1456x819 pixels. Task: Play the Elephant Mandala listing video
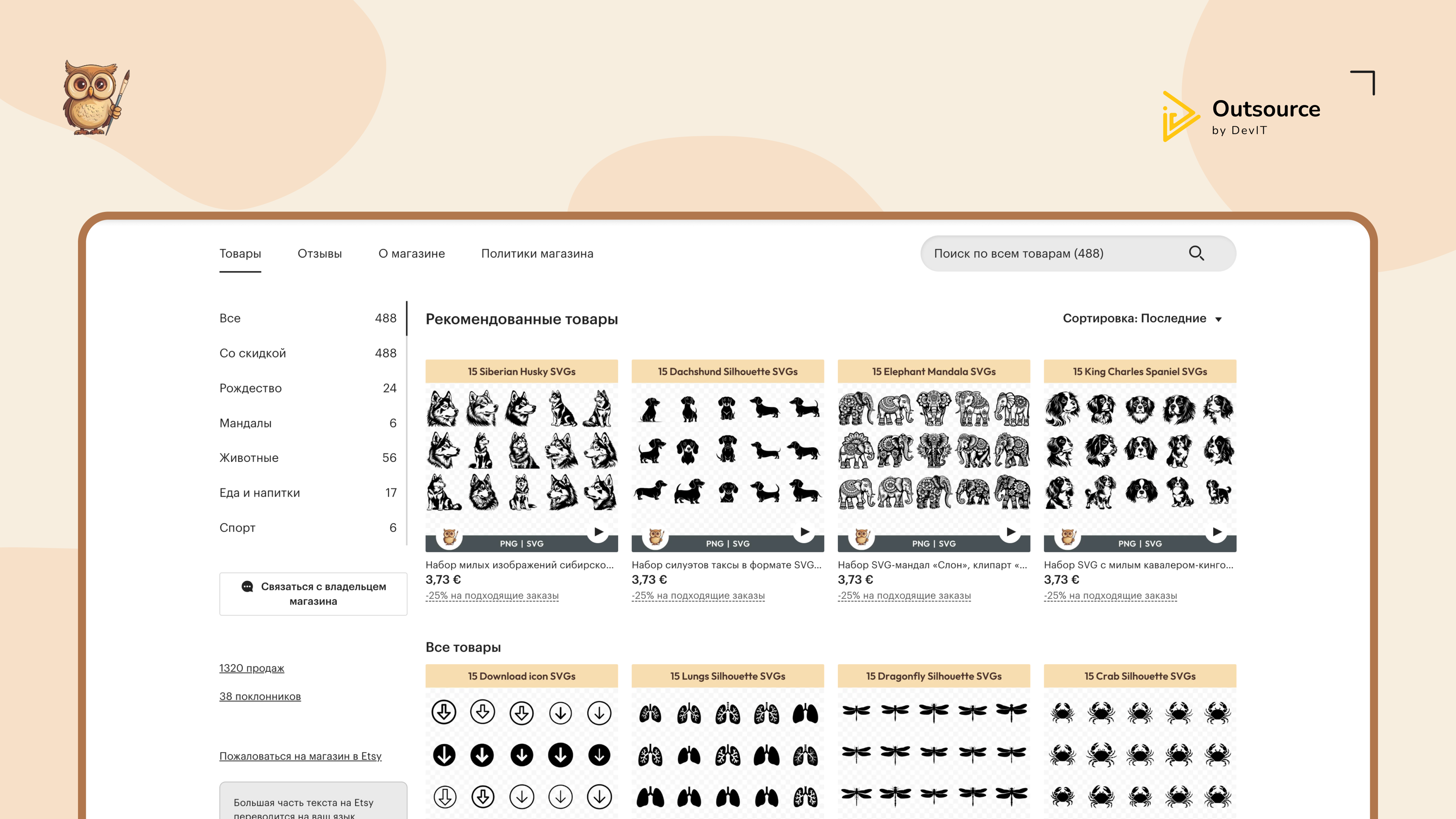[1010, 532]
